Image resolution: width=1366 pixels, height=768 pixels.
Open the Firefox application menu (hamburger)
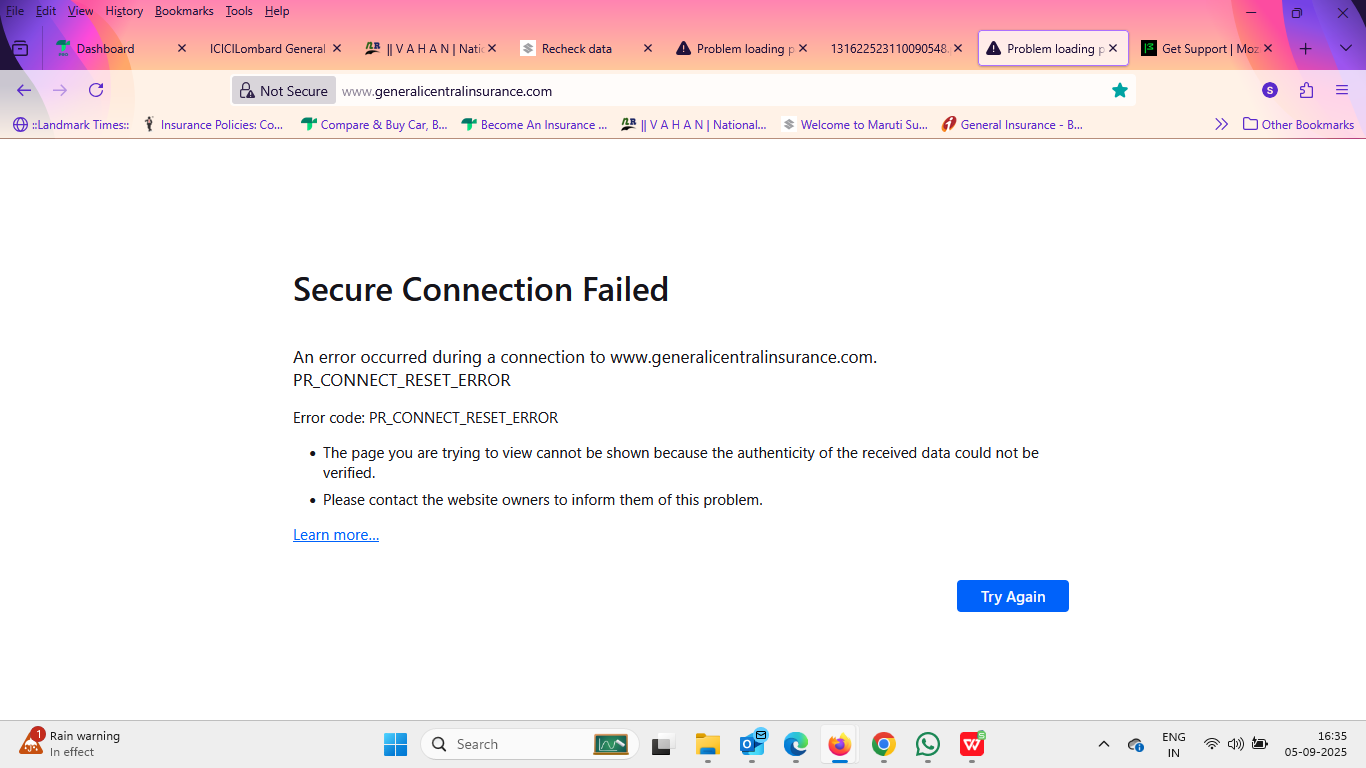(1342, 90)
